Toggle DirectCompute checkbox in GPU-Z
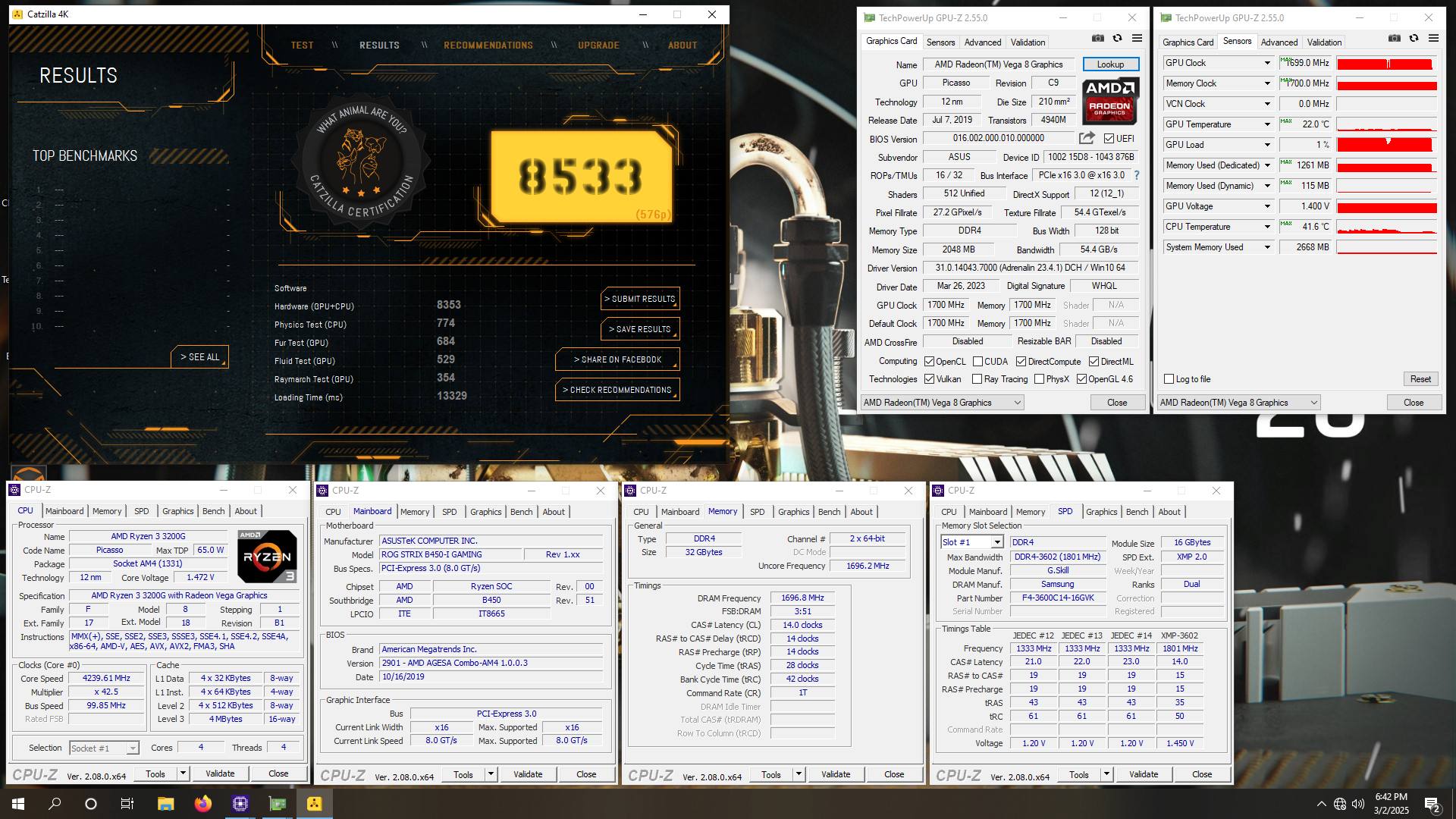Viewport: 1456px width, 819px height. pos(1021,362)
